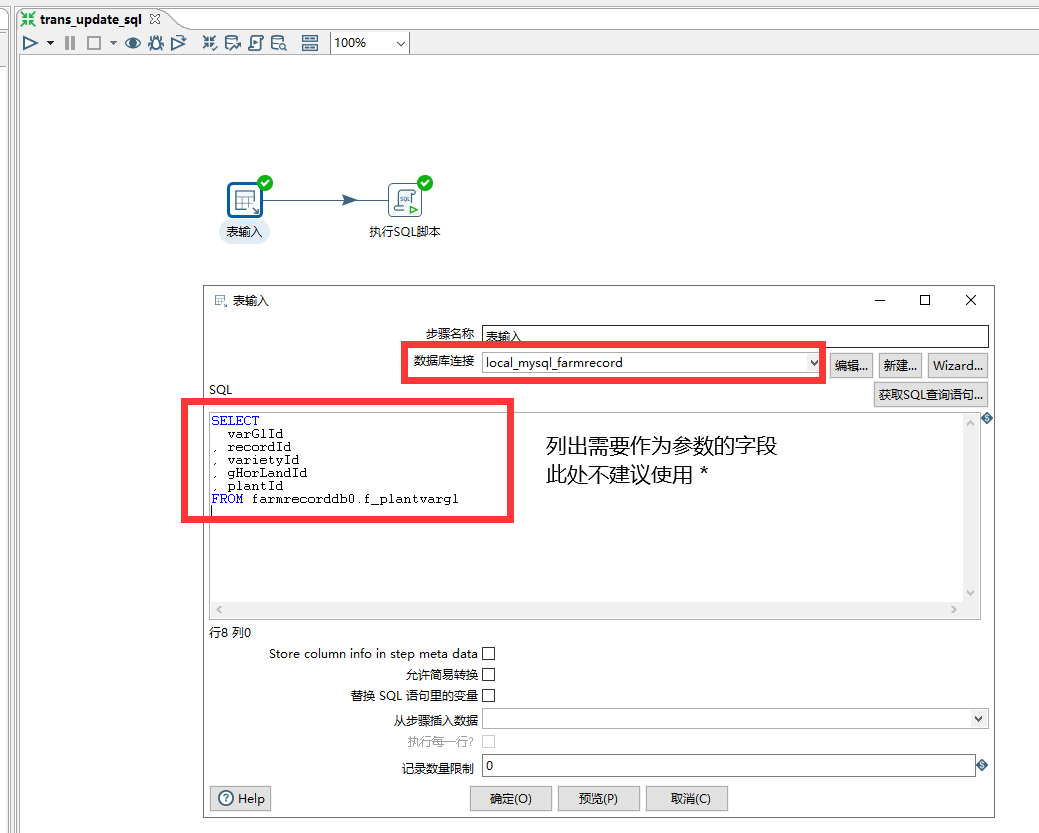The width and height of the screenshot is (1039, 833).
Task: Run an impact analysis on the database
Action: pyautogui.click(x=231, y=42)
